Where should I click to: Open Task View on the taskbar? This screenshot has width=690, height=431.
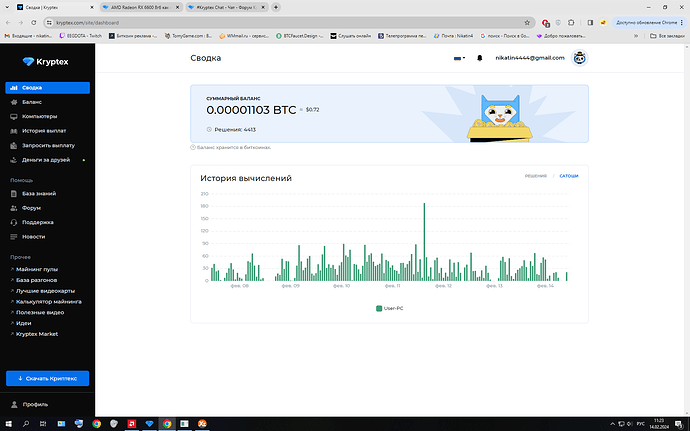[43, 424]
